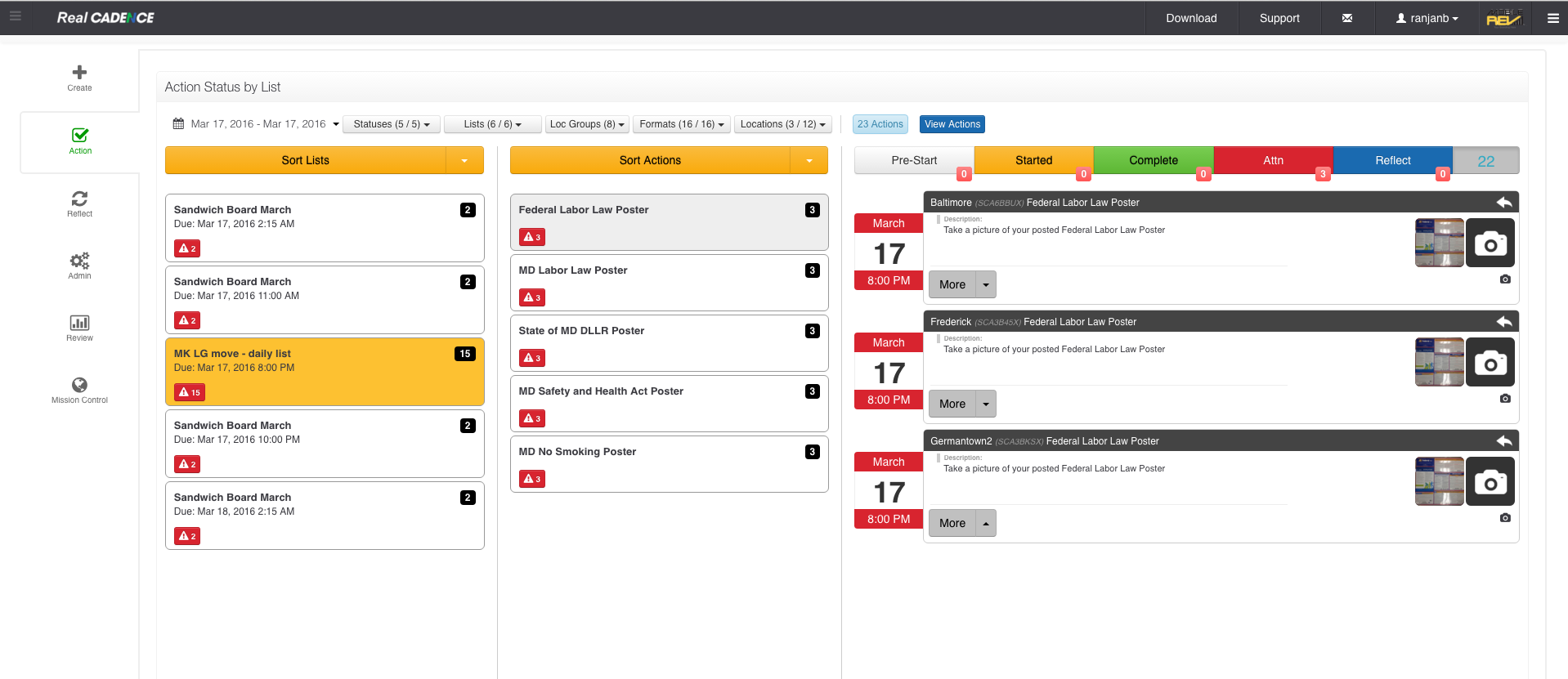The width and height of the screenshot is (1568, 679).
Task: Click the Create plus icon
Action: [79, 74]
